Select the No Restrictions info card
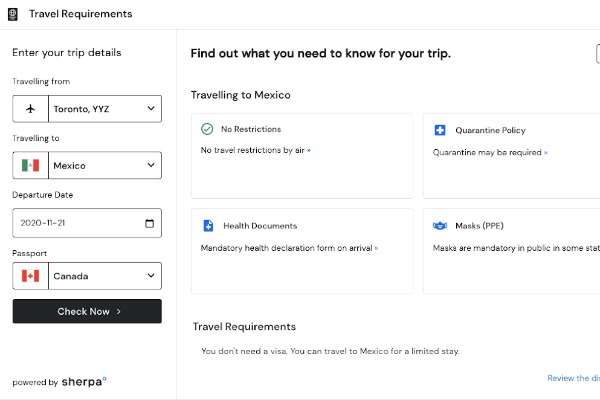The height and width of the screenshot is (400, 600). click(x=301, y=167)
